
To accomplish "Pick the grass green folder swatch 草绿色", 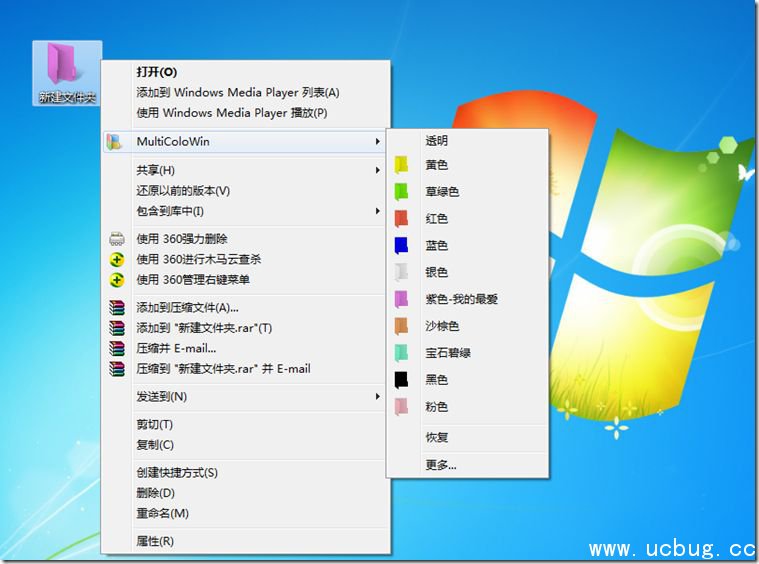I will coord(401,192).
